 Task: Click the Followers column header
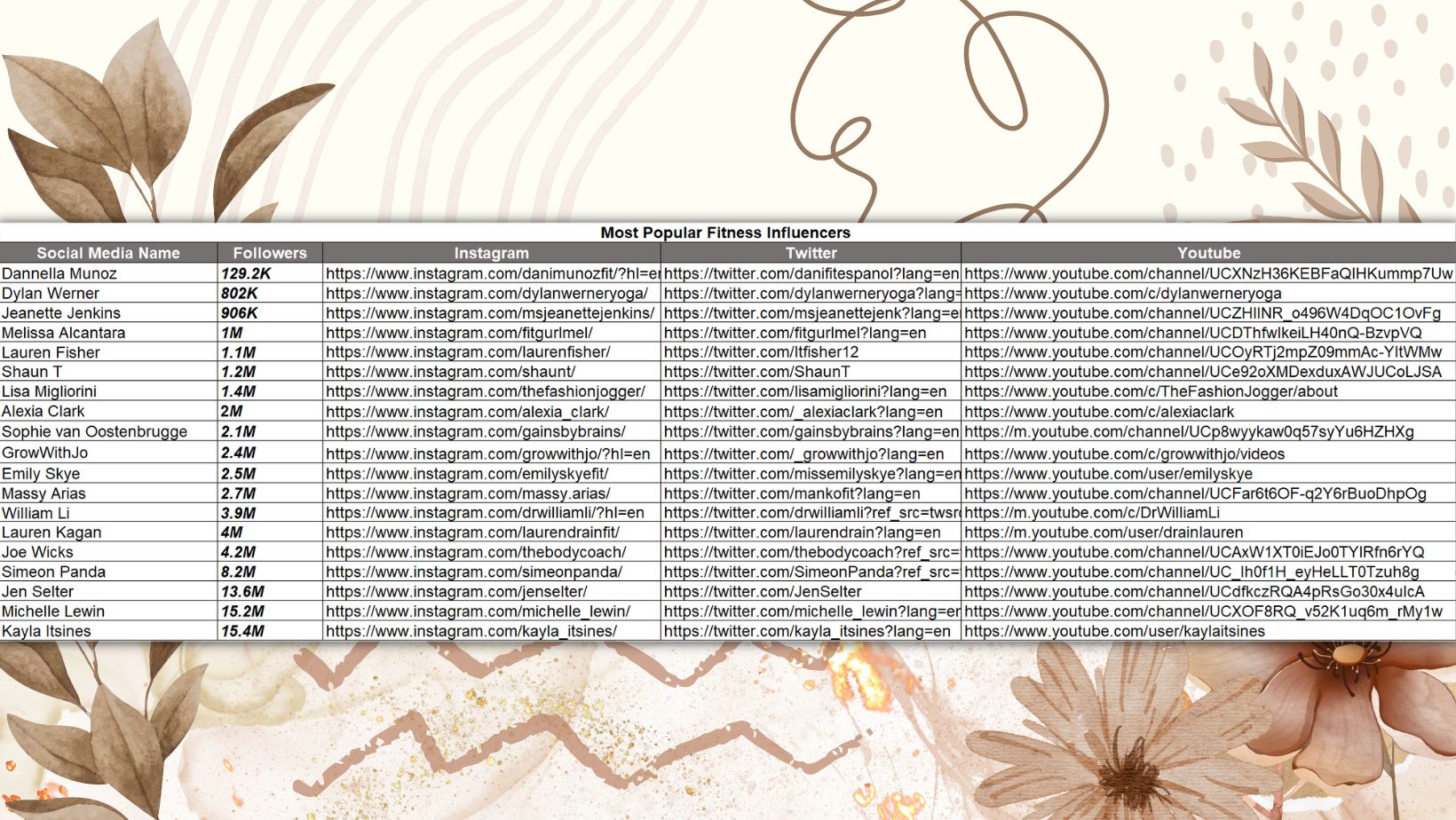pyautogui.click(x=270, y=253)
